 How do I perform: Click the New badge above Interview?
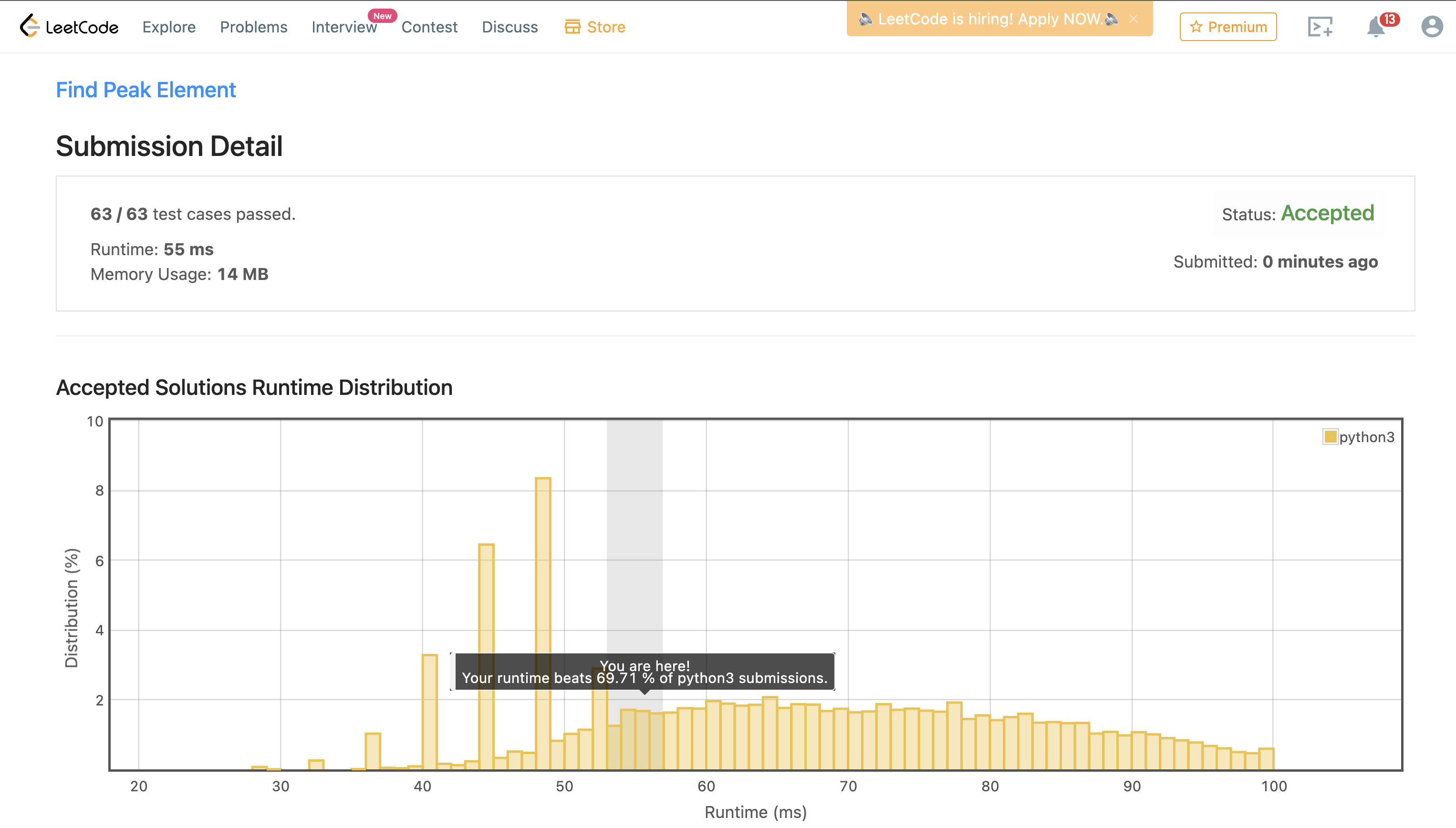[x=382, y=16]
